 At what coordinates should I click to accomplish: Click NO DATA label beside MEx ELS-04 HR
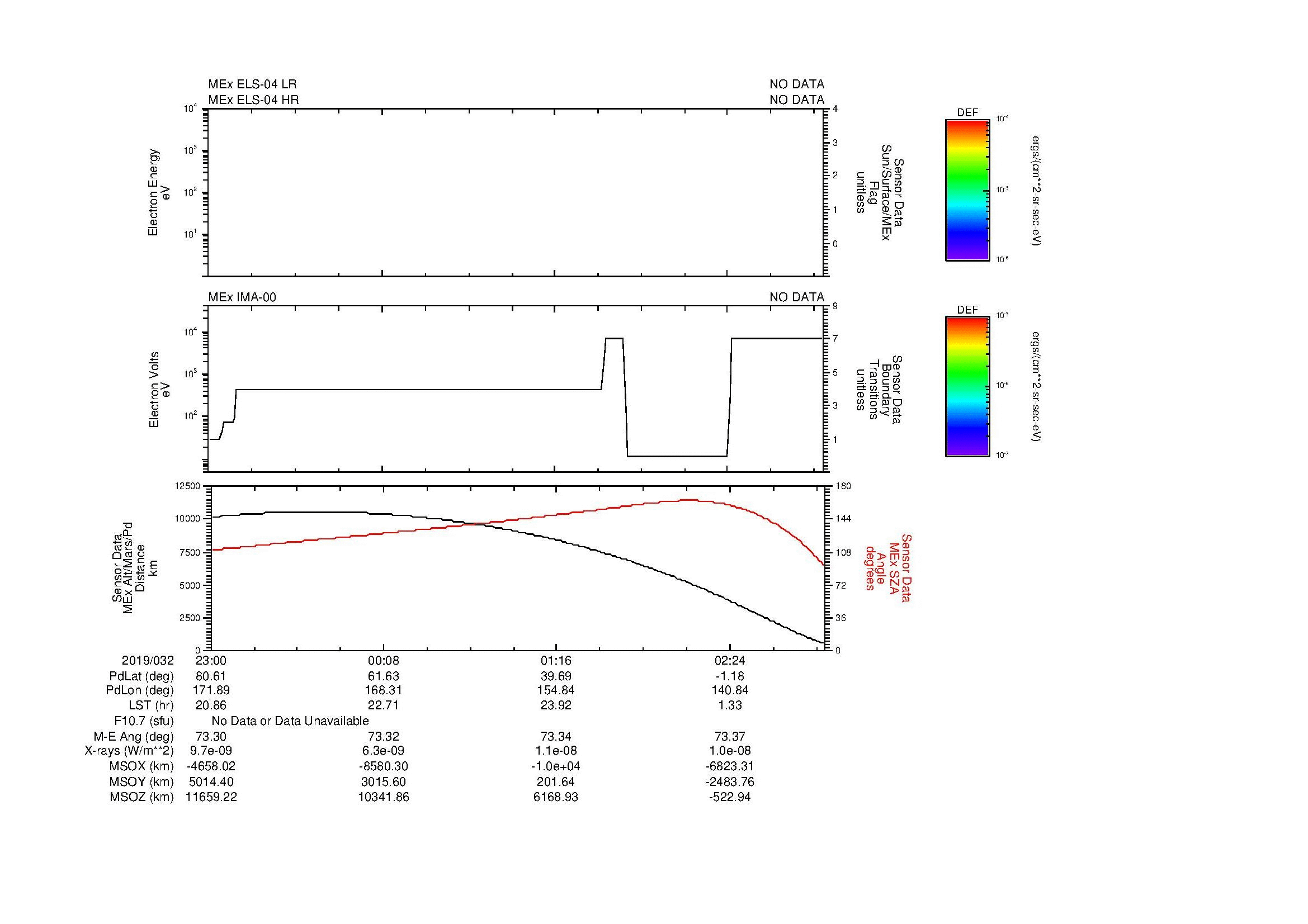(x=796, y=99)
